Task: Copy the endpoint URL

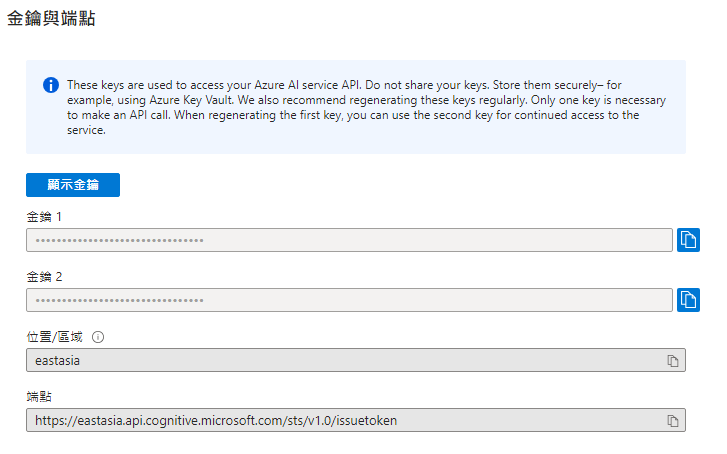Action: [x=673, y=420]
